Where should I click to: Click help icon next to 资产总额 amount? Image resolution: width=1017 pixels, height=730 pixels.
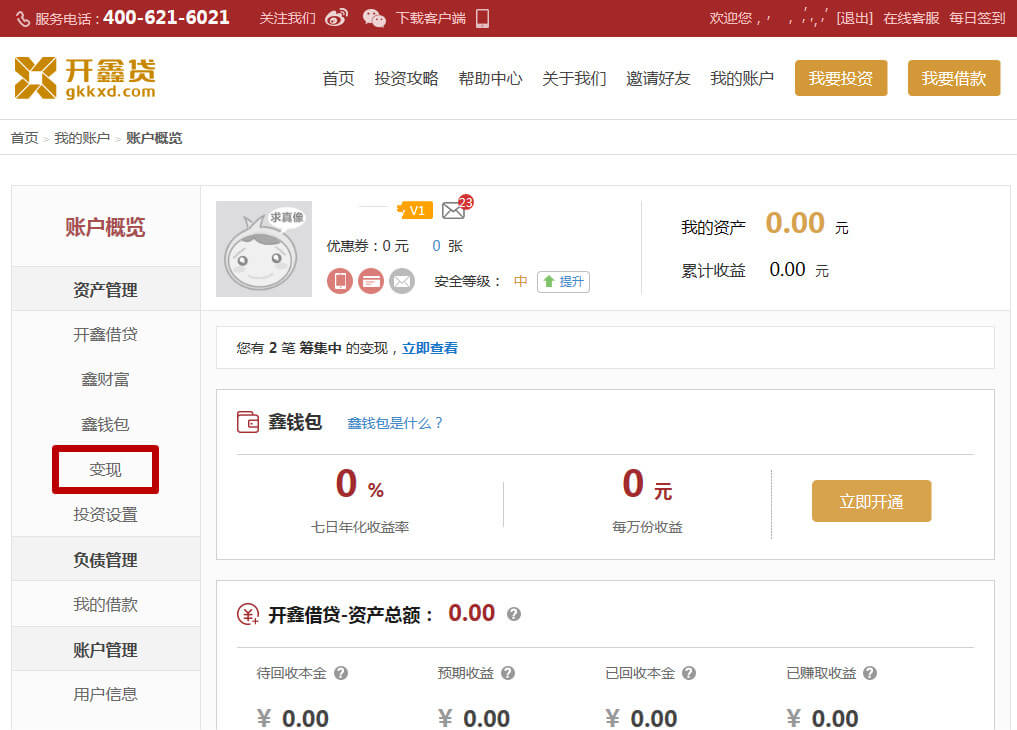[514, 614]
